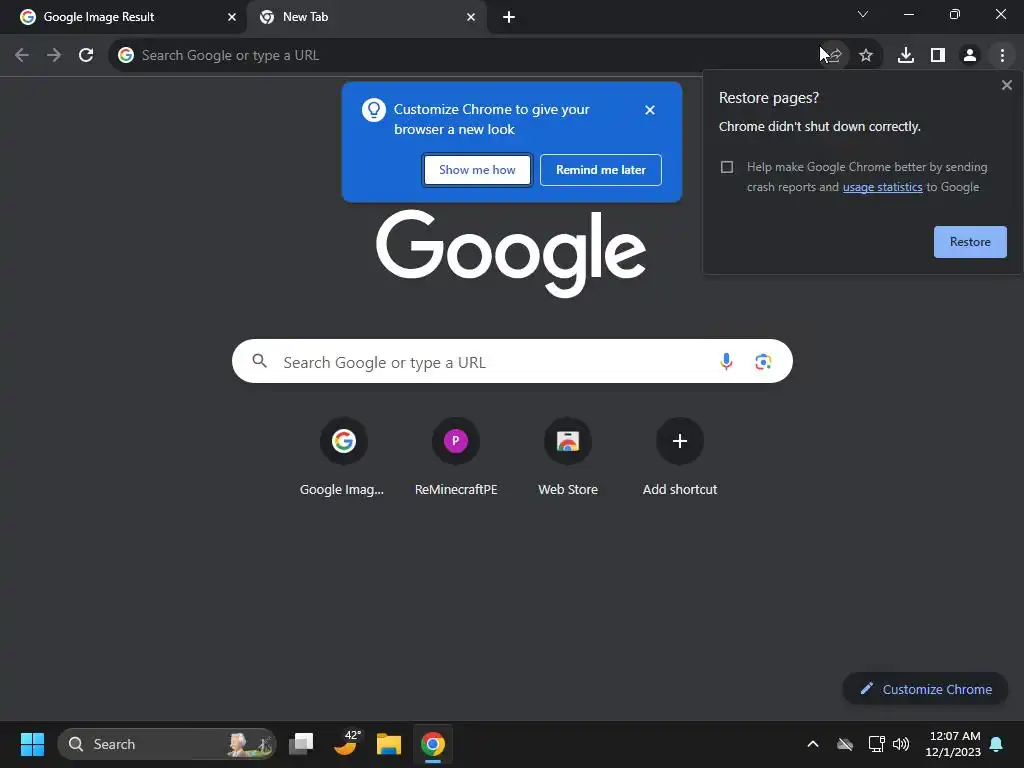1024x768 pixels.
Task: Click the Chrome icon in the taskbar
Action: [x=432, y=744]
